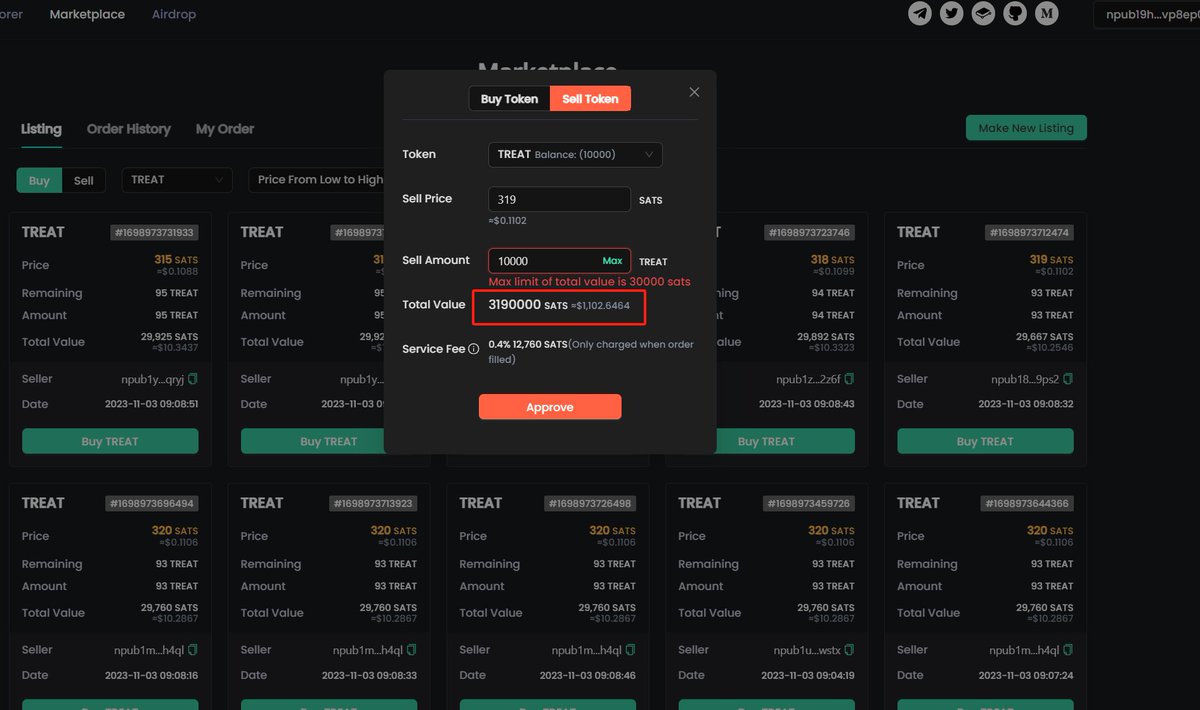Image resolution: width=1200 pixels, height=710 pixels.
Task: Click date 2023-11-03 09:08:32
Action: pos(1026,404)
